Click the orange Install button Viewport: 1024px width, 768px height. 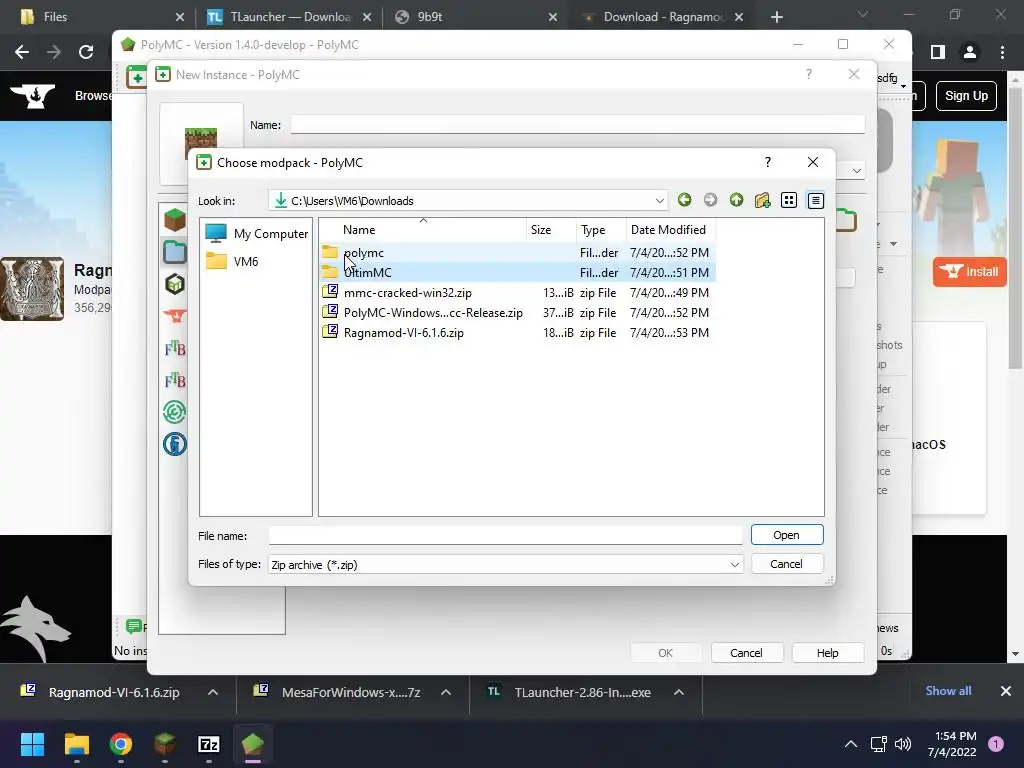point(970,272)
